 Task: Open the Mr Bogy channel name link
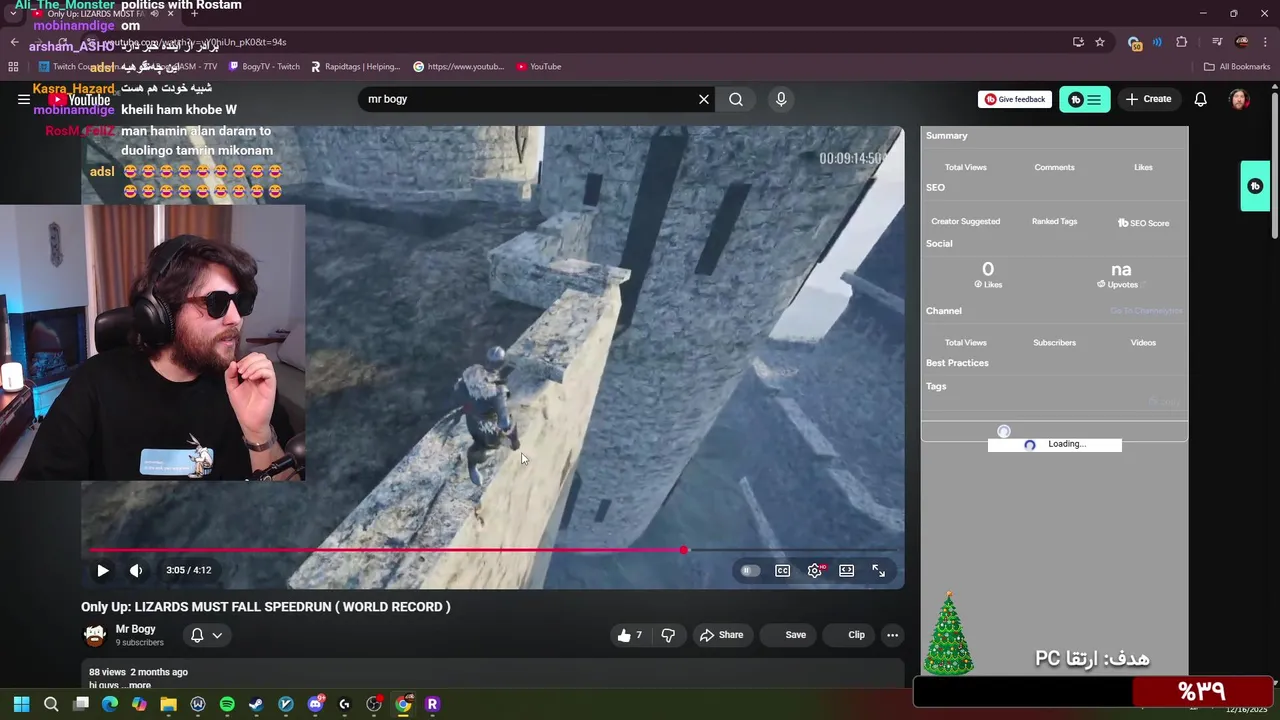tap(135, 629)
